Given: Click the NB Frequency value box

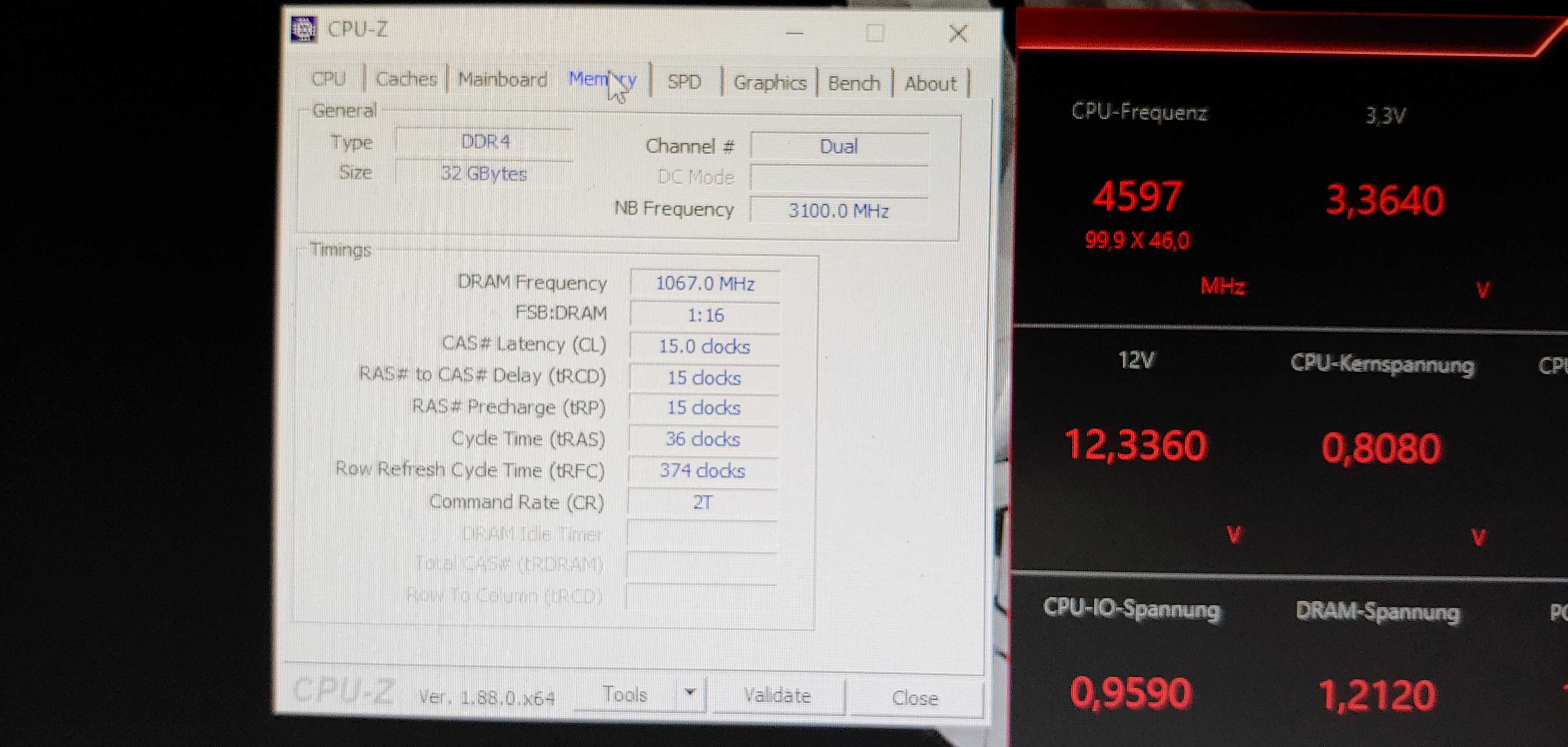Looking at the screenshot, I should pos(839,211).
